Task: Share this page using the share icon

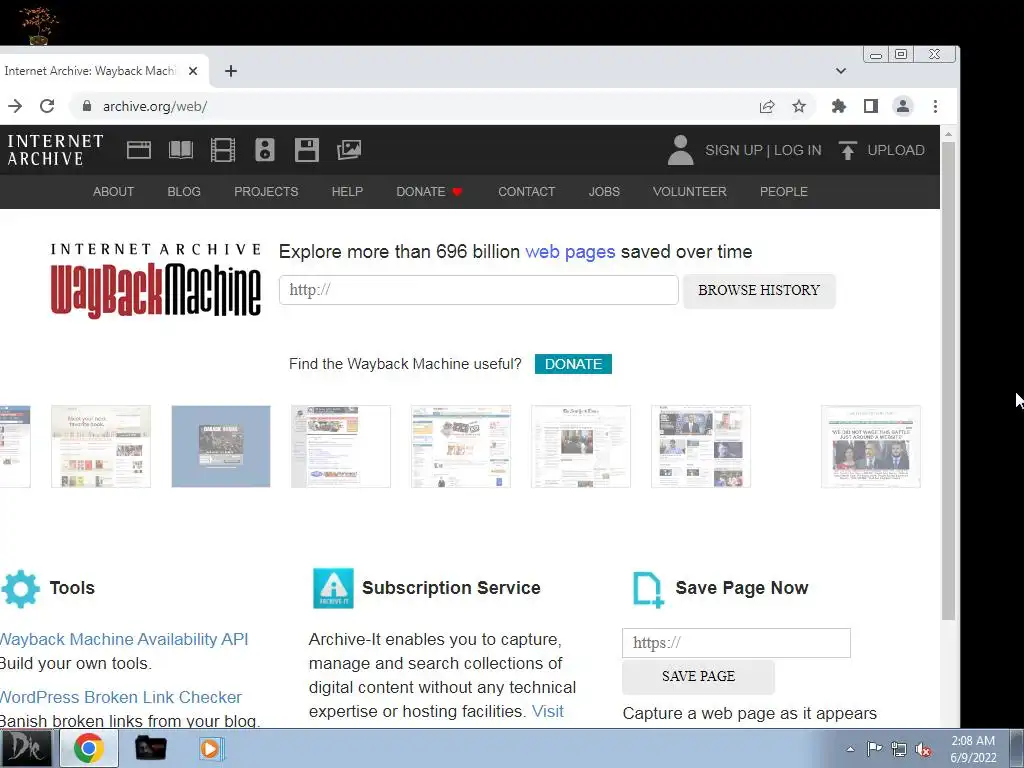Action: pos(767,106)
